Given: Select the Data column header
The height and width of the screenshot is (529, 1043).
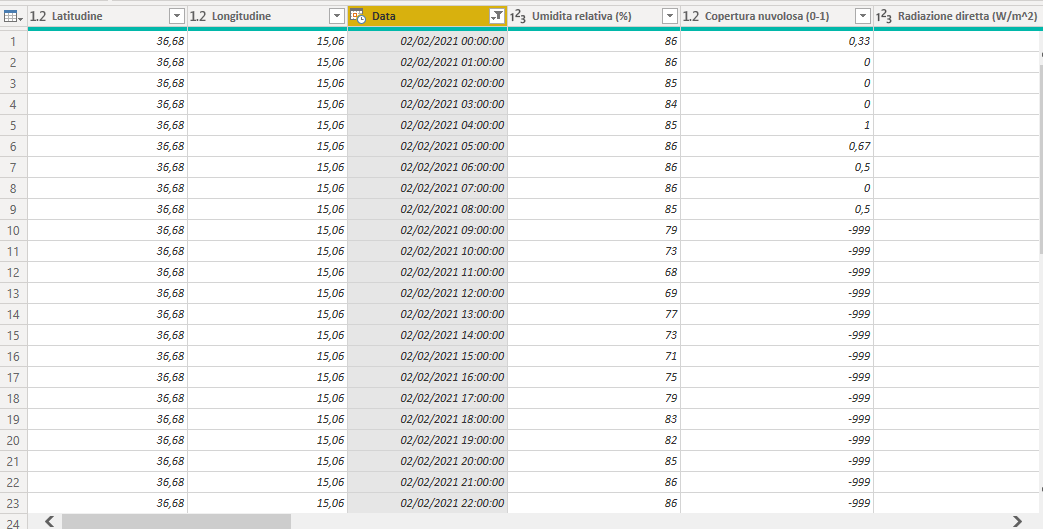Looking at the screenshot, I should 428,16.
